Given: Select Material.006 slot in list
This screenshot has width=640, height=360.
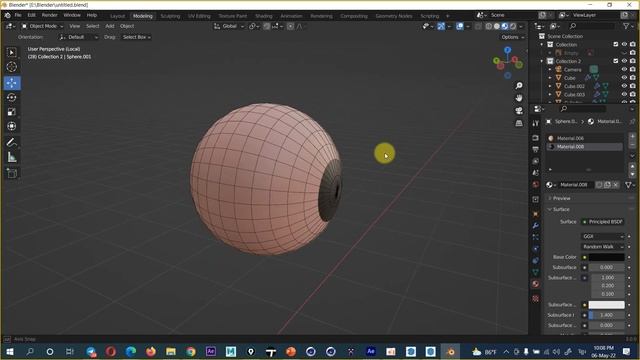Looking at the screenshot, I should pyautogui.click(x=585, y=138).
